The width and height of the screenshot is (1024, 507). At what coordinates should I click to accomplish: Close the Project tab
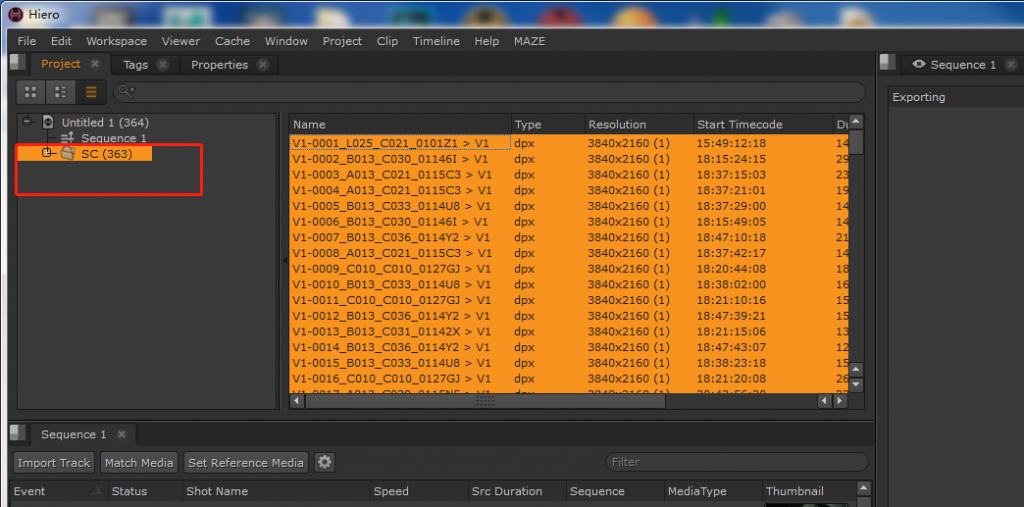tap(95, 64)
